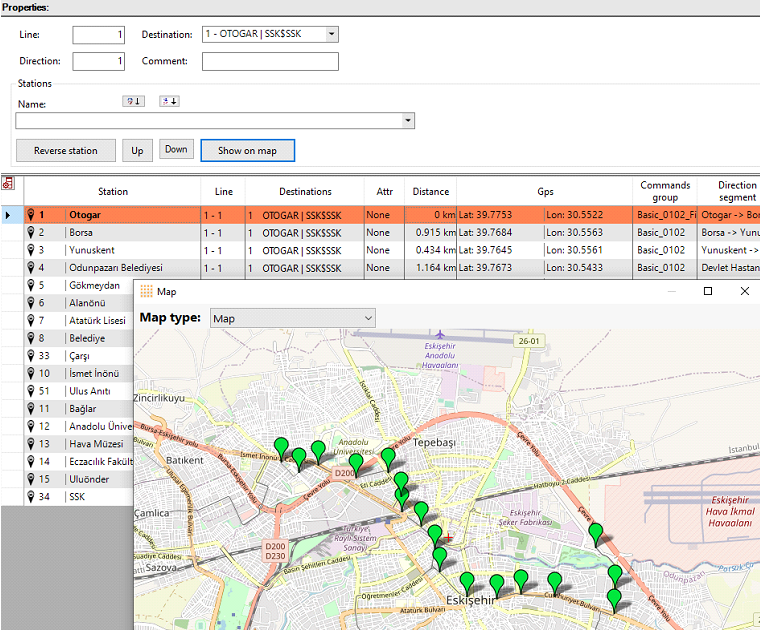Screen dimensions: 760x631
Task: Select the Yunuskent station row
Action: (95, 250)
